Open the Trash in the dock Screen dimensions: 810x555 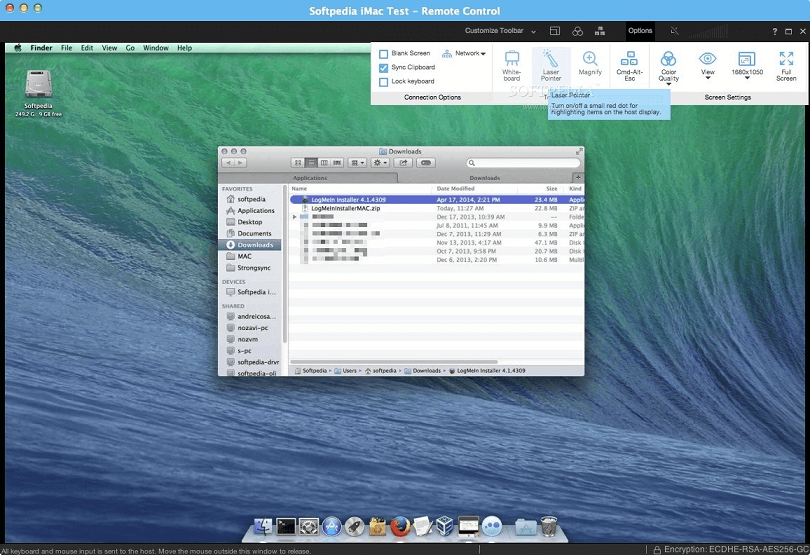click(x=549, y=526)
